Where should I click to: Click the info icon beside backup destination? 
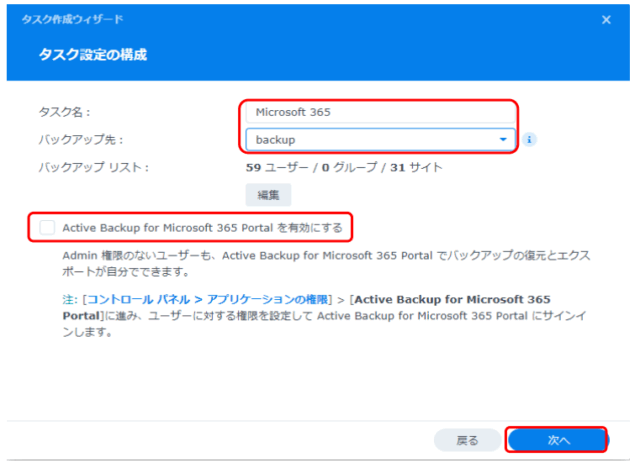tap(529, 139)
